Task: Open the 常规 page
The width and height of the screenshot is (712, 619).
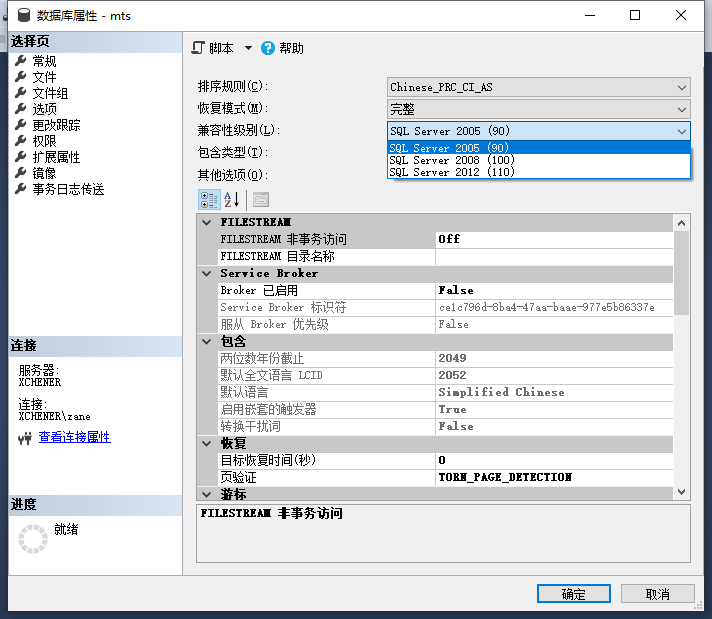Action: tap(44, 61)
